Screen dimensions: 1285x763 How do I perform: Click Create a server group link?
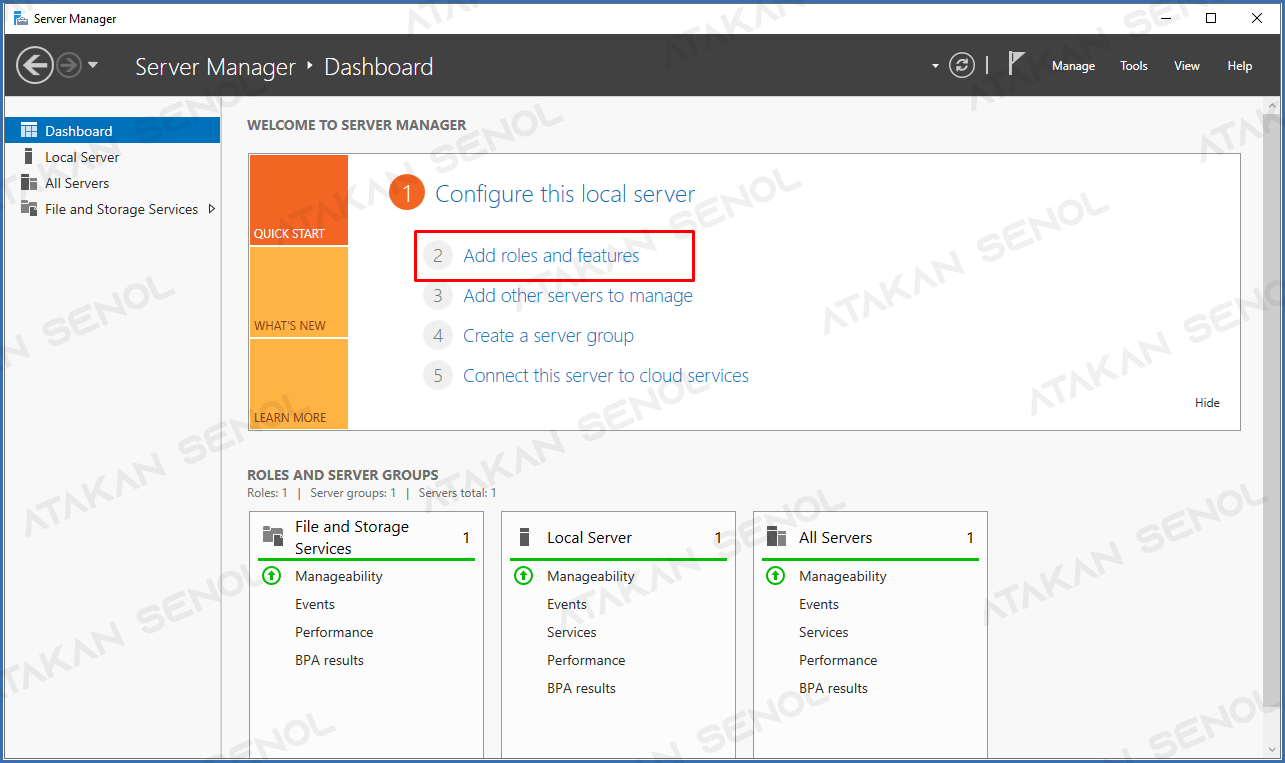pyautogui.click(x=548, y=336)
